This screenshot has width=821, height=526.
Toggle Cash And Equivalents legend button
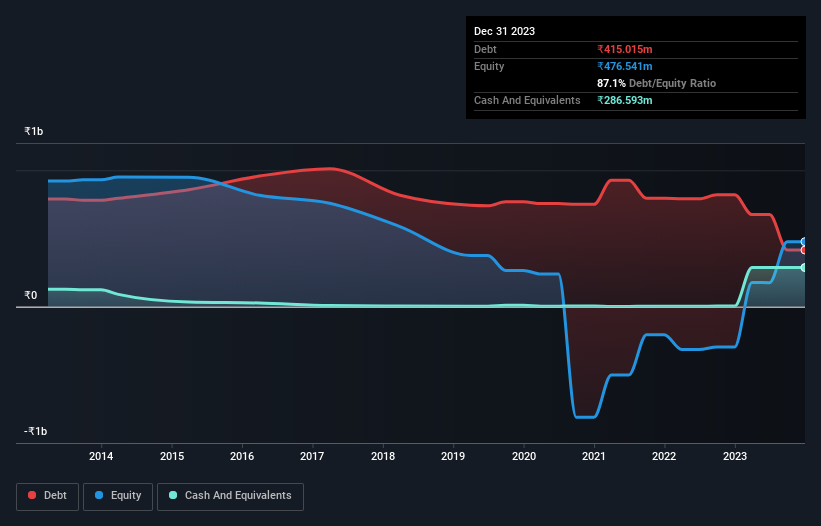point(230,496)
